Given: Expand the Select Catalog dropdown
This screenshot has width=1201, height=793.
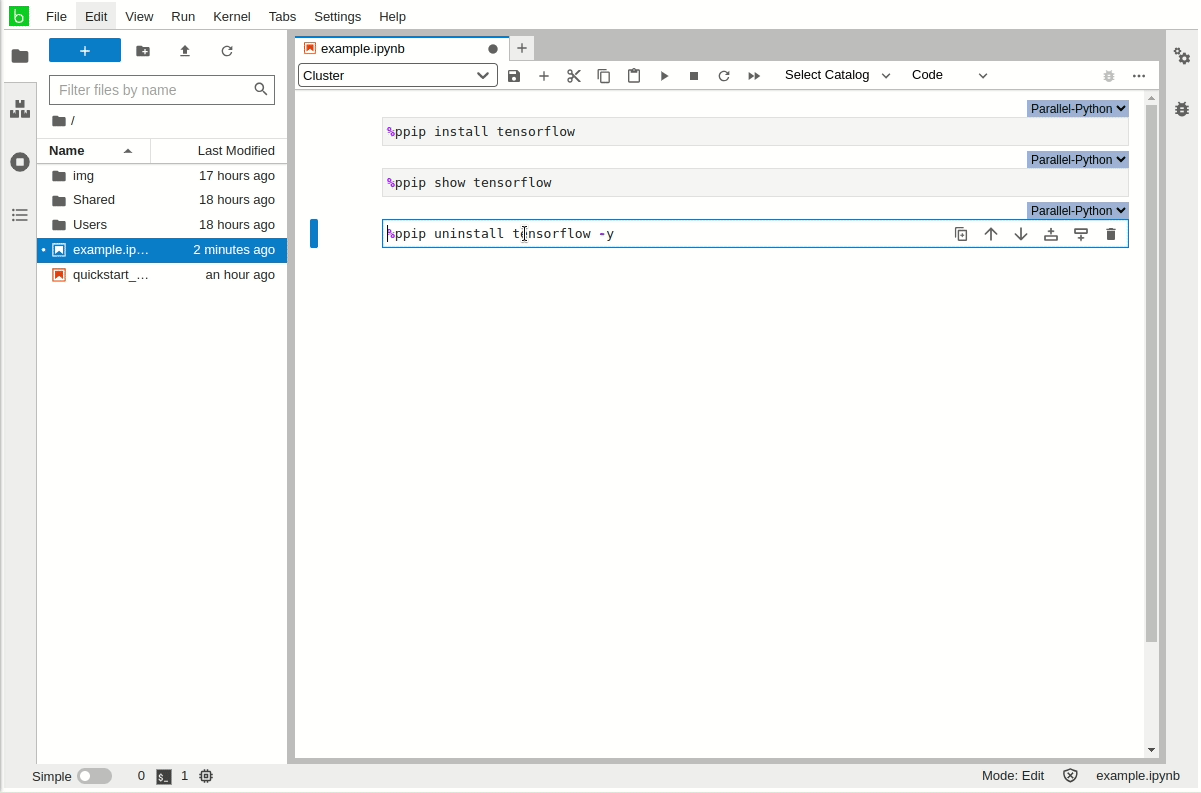Looking at the screenshot, I should click(836, 75).
